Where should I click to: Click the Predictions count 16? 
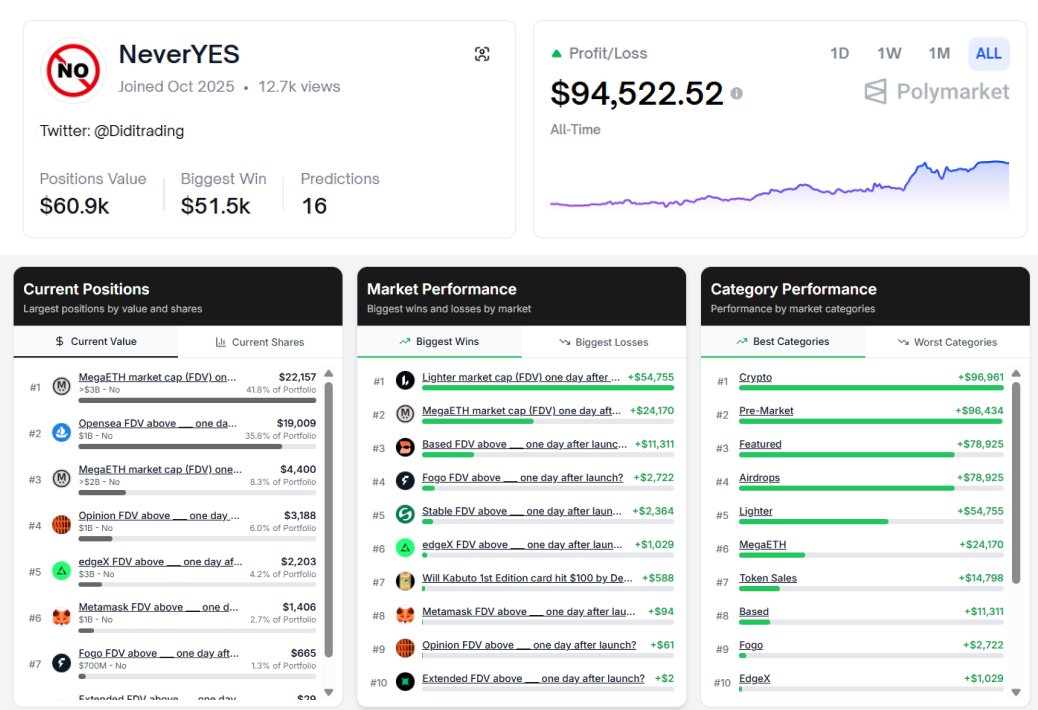coord(314,206)
